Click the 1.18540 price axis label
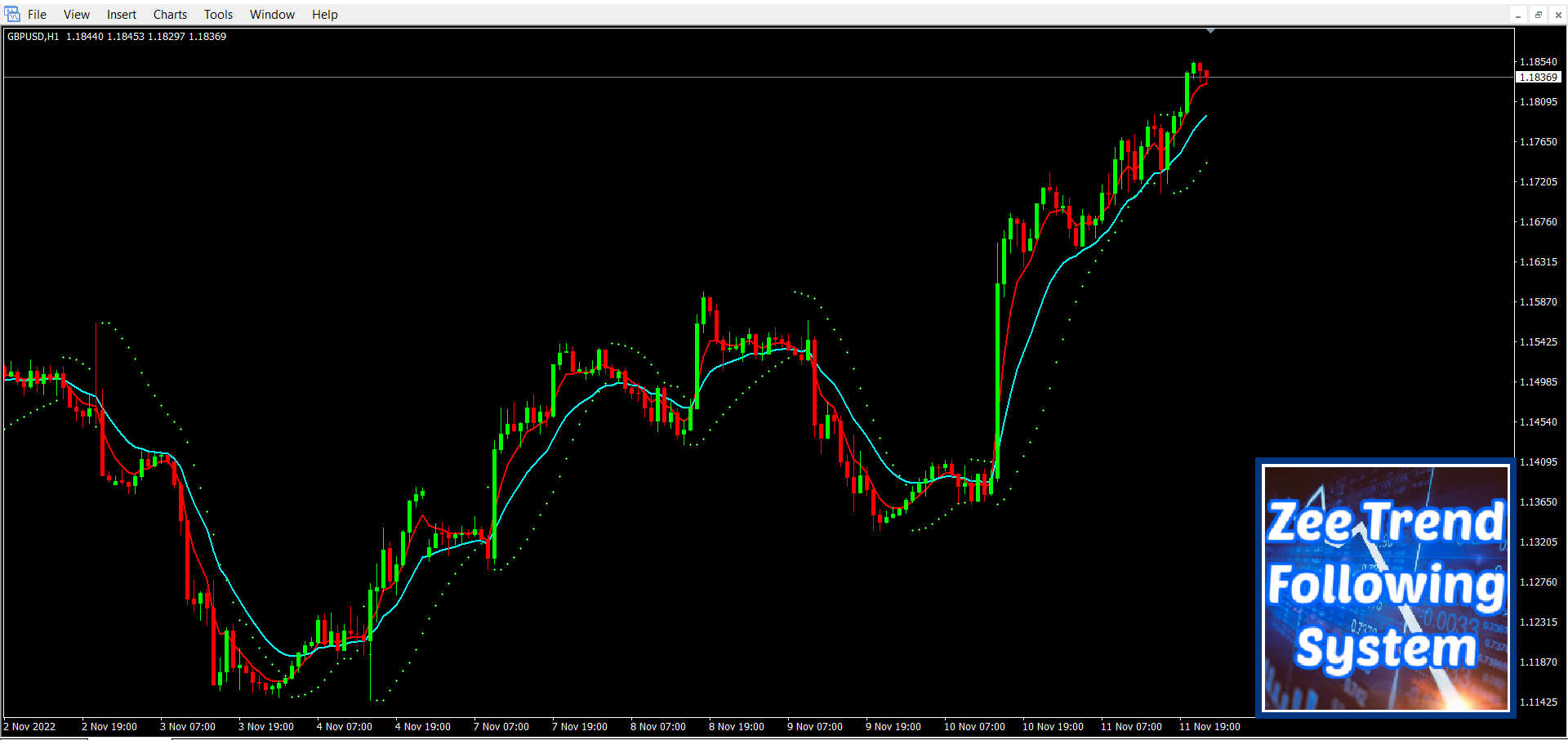Viewport: 1568px width, 740px height. click(1538, 62)
